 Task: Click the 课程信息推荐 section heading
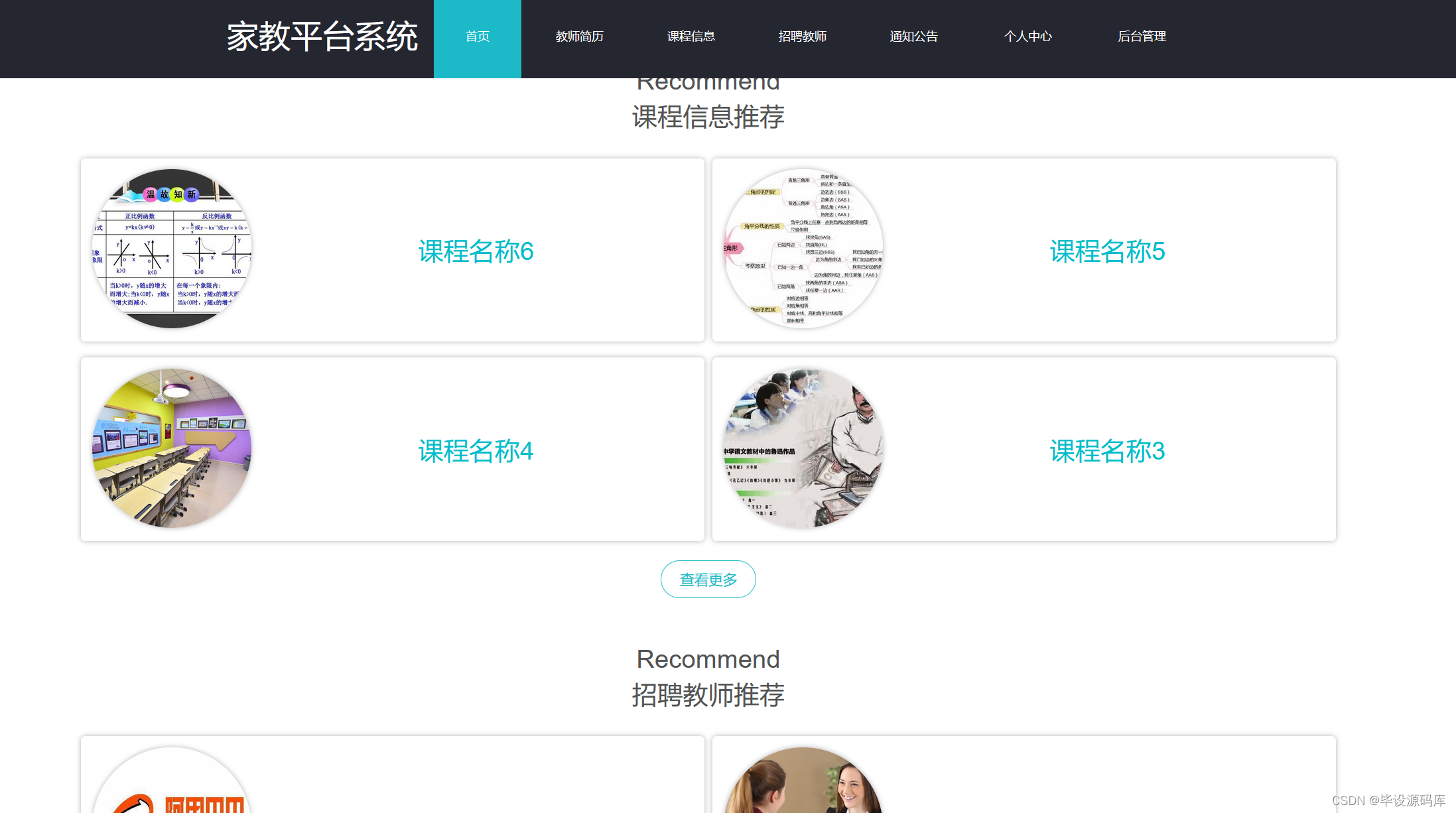(x=708, y=117)
